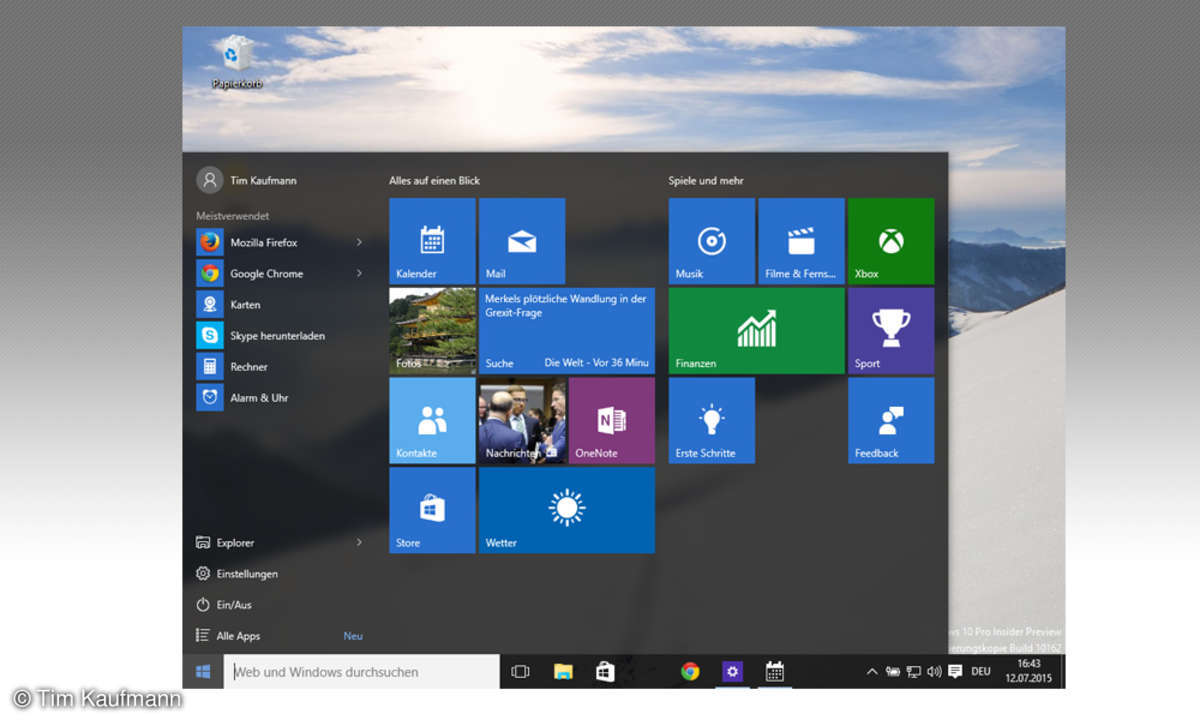Open the battery status tray icon
This screenshot has width=1200, height=720.
tap(892, 672)
